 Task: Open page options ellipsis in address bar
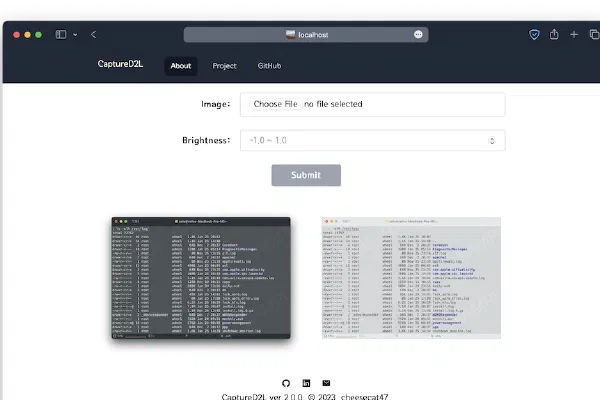418,34
